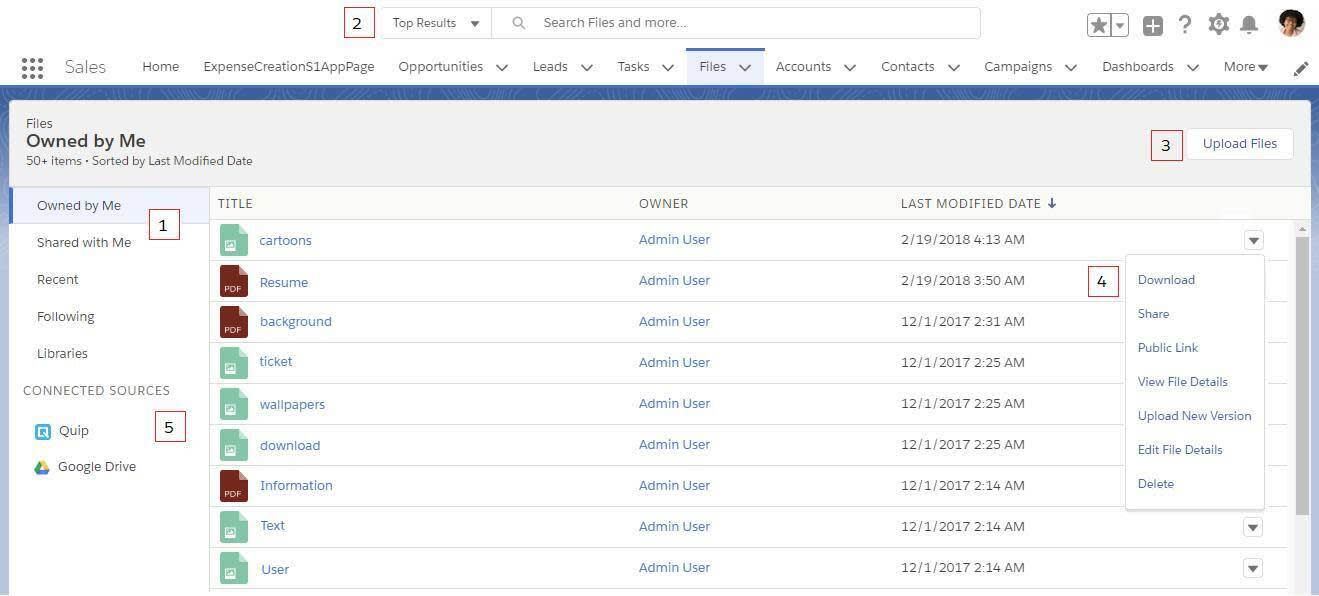This screenshot has height=596, width=1319.
Task: Open the Text row actions dropdown
Action: pyautogui.click(x=1253, y=527)
